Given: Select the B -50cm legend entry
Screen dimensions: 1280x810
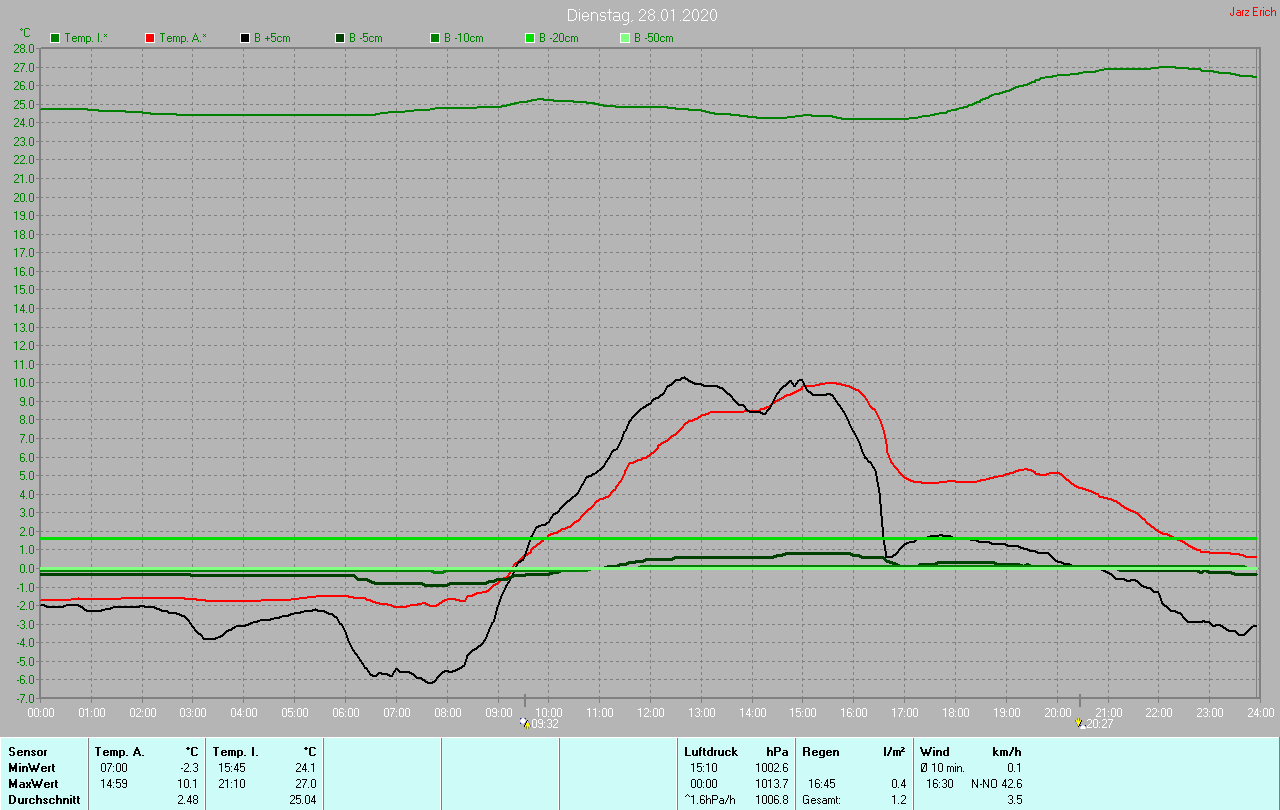Looking at the screenshot, I should [x=647, y=38].
